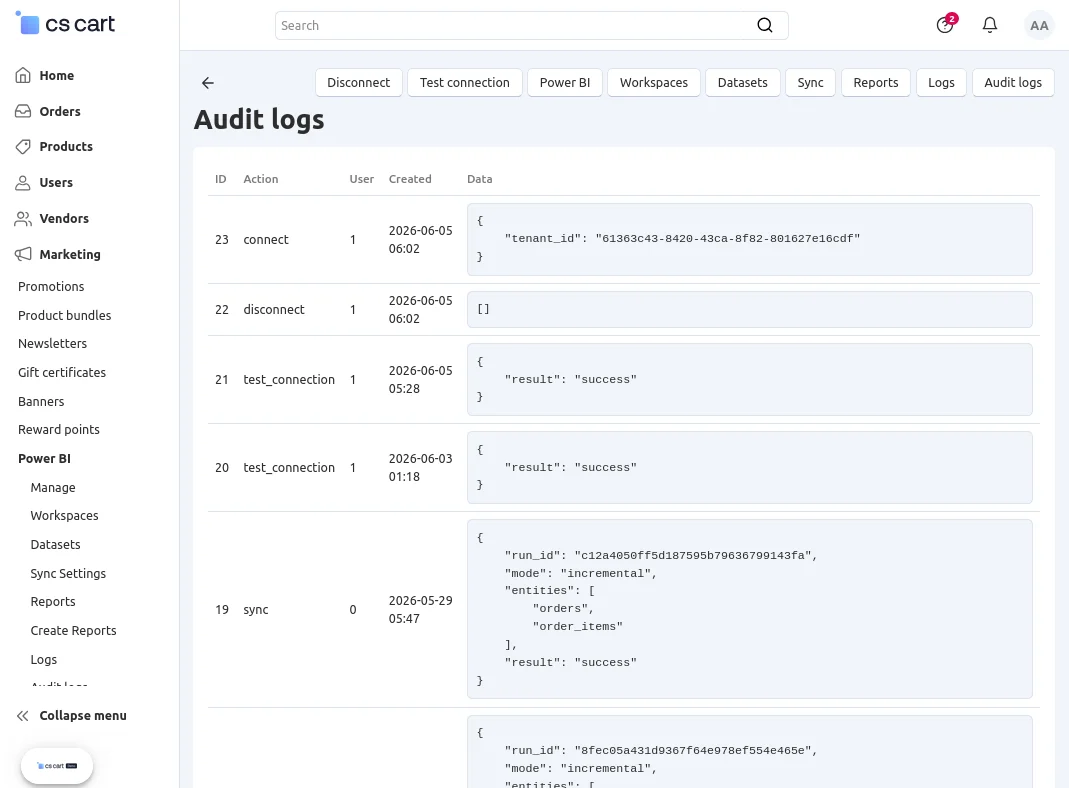Open Manage under Power BI
This screenshot has width=1069, height=788.
pyautogui.click(x=53, y=487)
